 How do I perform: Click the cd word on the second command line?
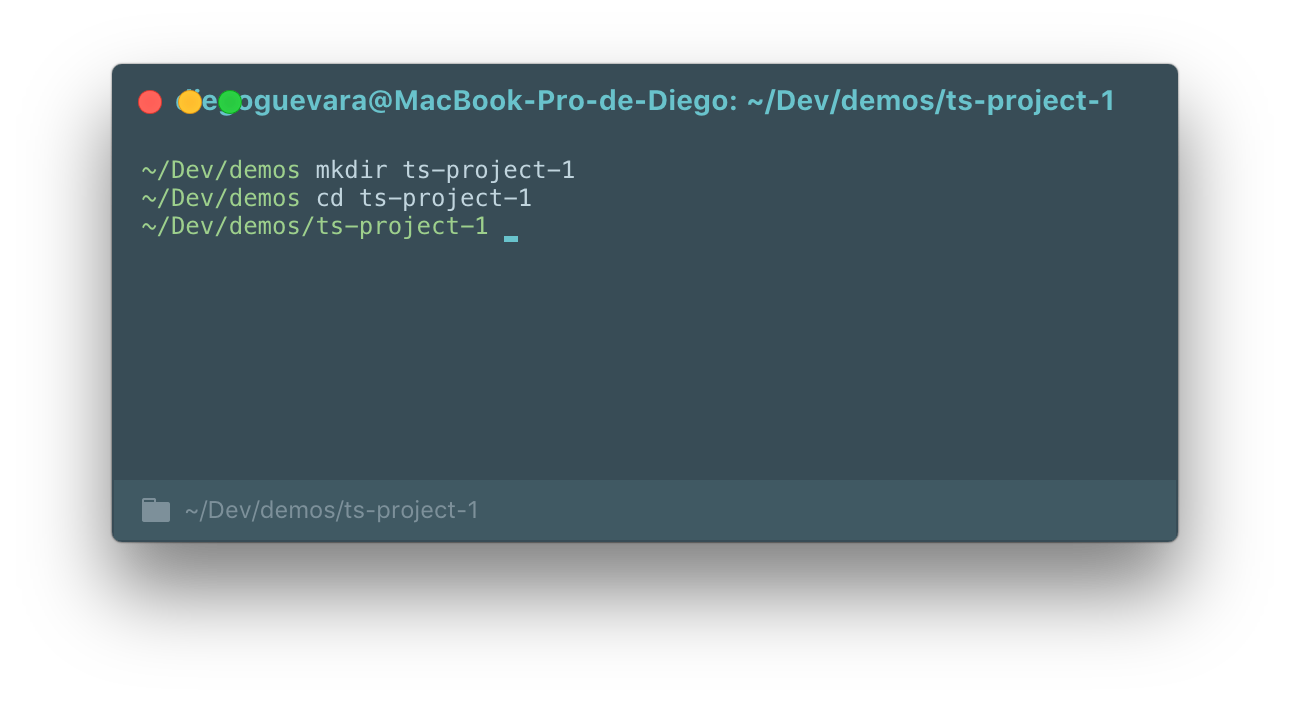332,197
